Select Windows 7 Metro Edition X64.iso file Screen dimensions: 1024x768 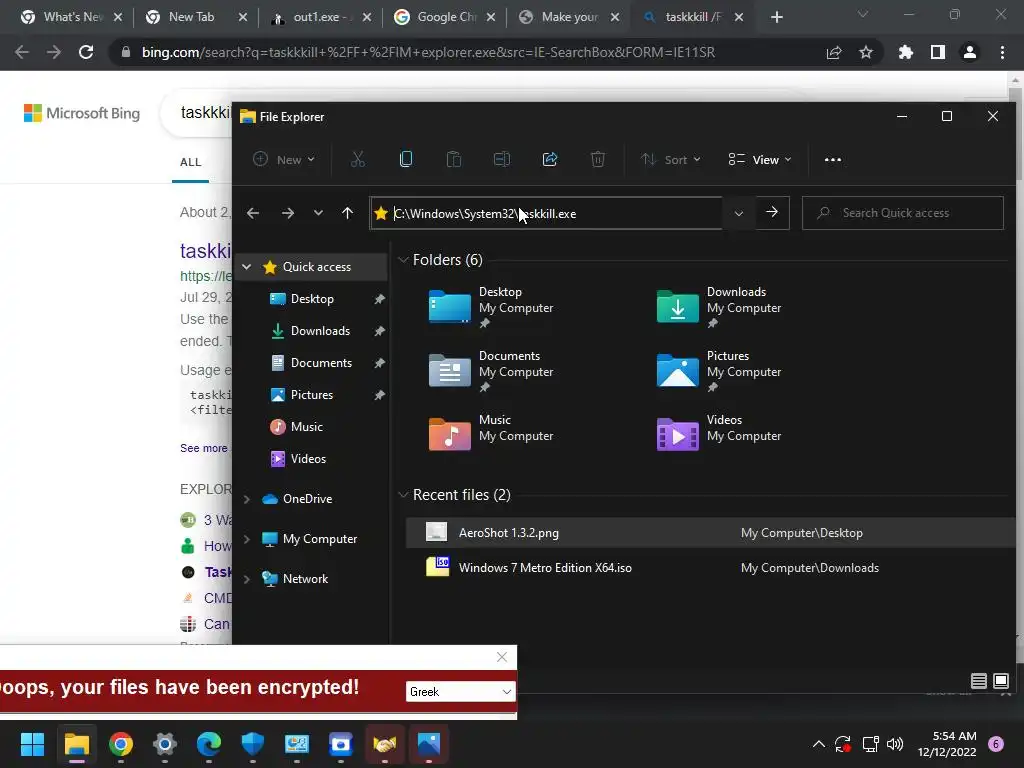[x=711, y=568]
